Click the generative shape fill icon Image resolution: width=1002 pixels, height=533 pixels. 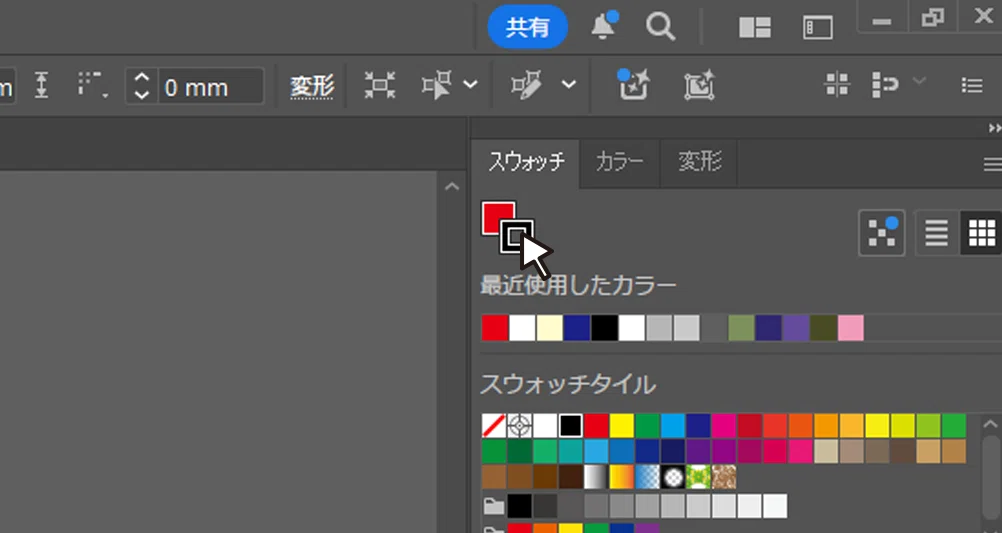pos(699,86)
